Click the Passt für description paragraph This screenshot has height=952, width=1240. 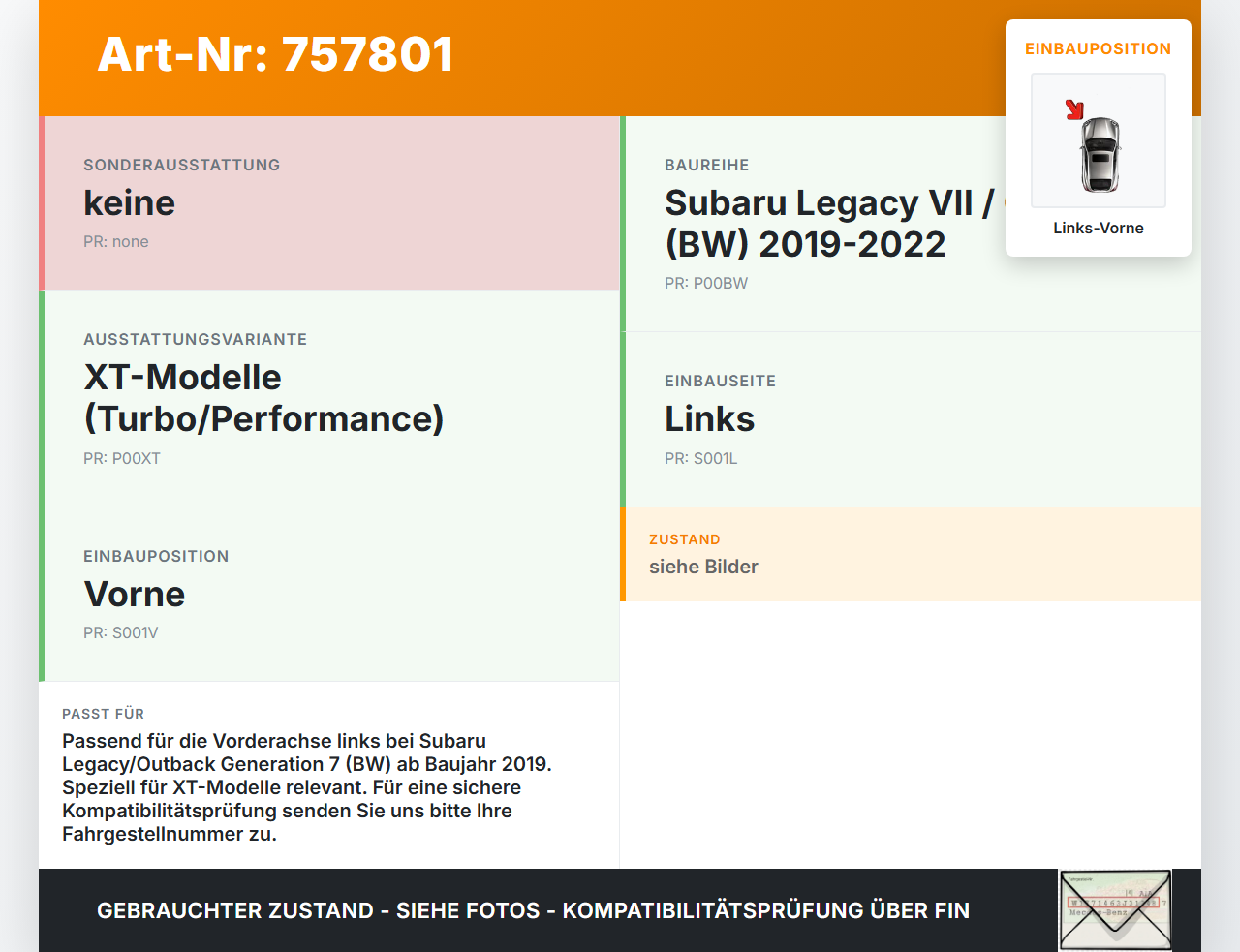[x=307, y=787]
